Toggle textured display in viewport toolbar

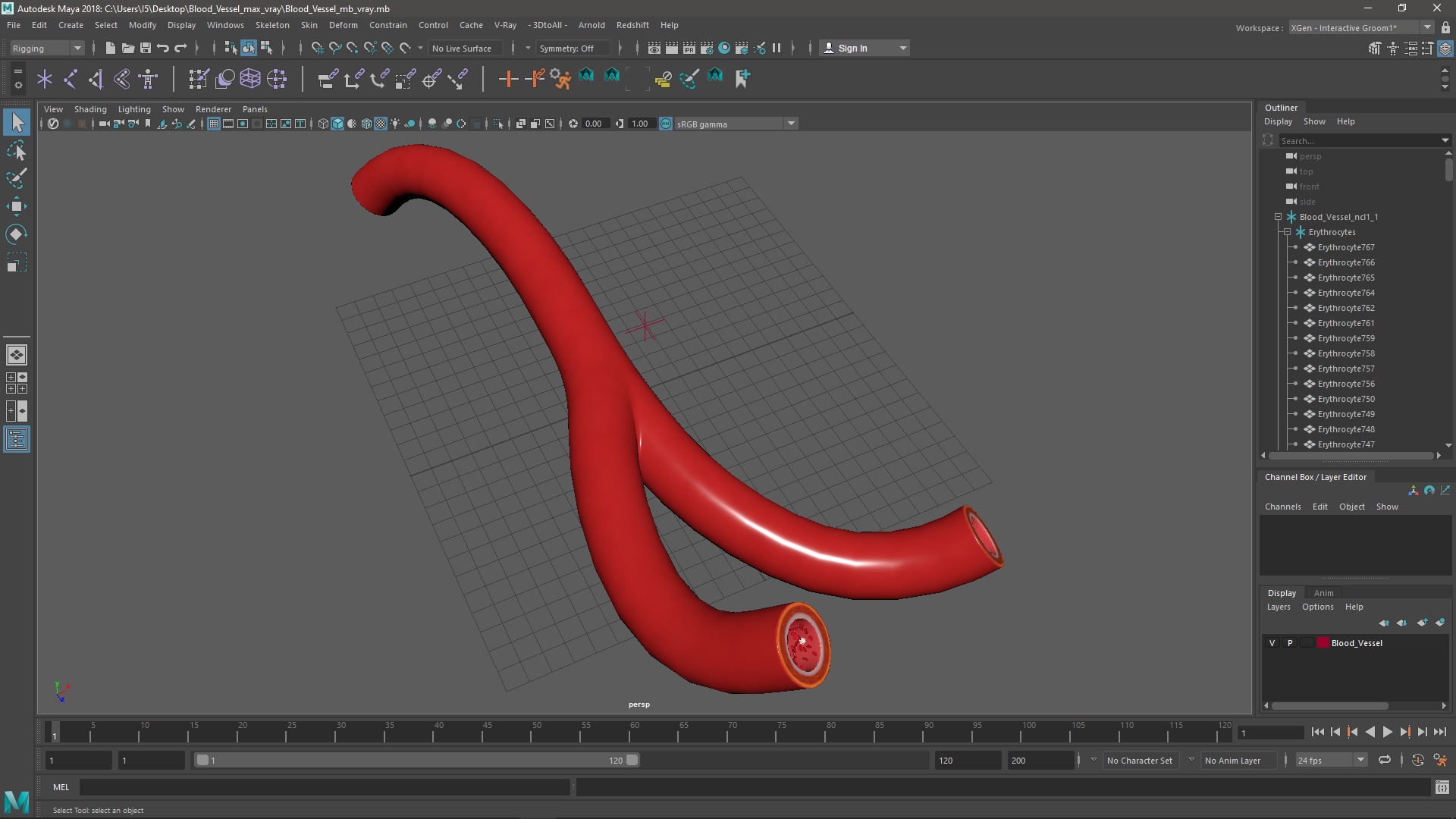(381, 124)
